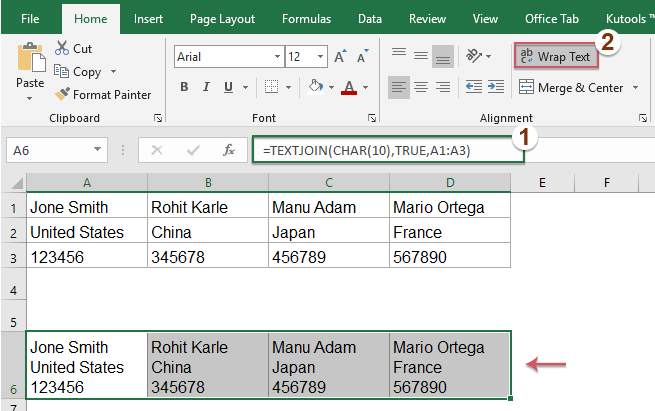Click the Decrease Indent icon
The width and height of the screenshot is (655, 411).
(474, 87)
